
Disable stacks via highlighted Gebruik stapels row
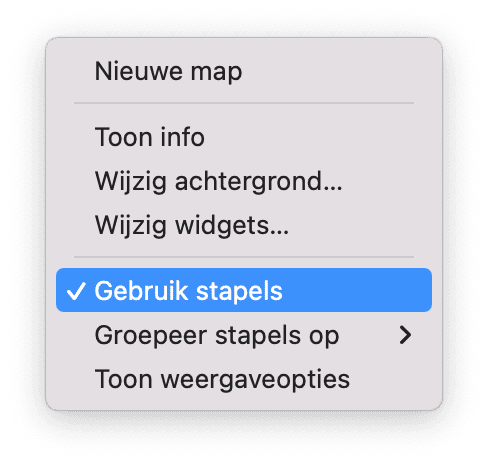(244, 290)
